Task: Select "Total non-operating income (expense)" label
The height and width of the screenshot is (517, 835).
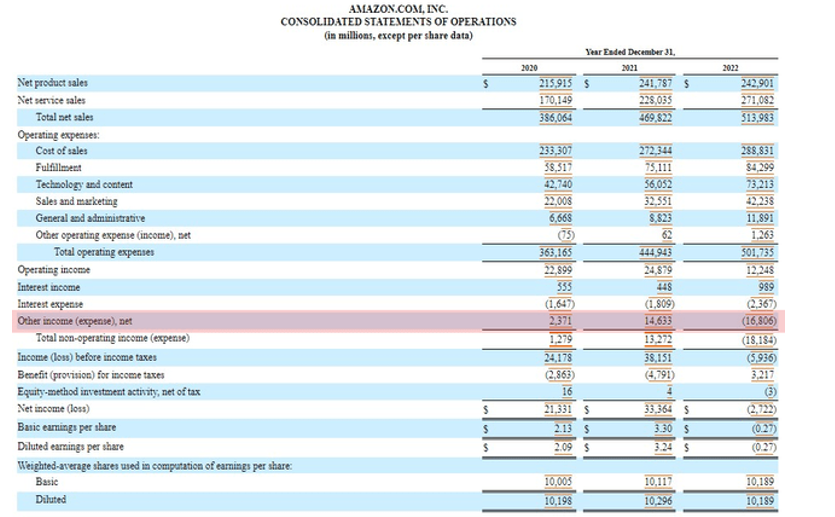Action: [x=112, y=338]
